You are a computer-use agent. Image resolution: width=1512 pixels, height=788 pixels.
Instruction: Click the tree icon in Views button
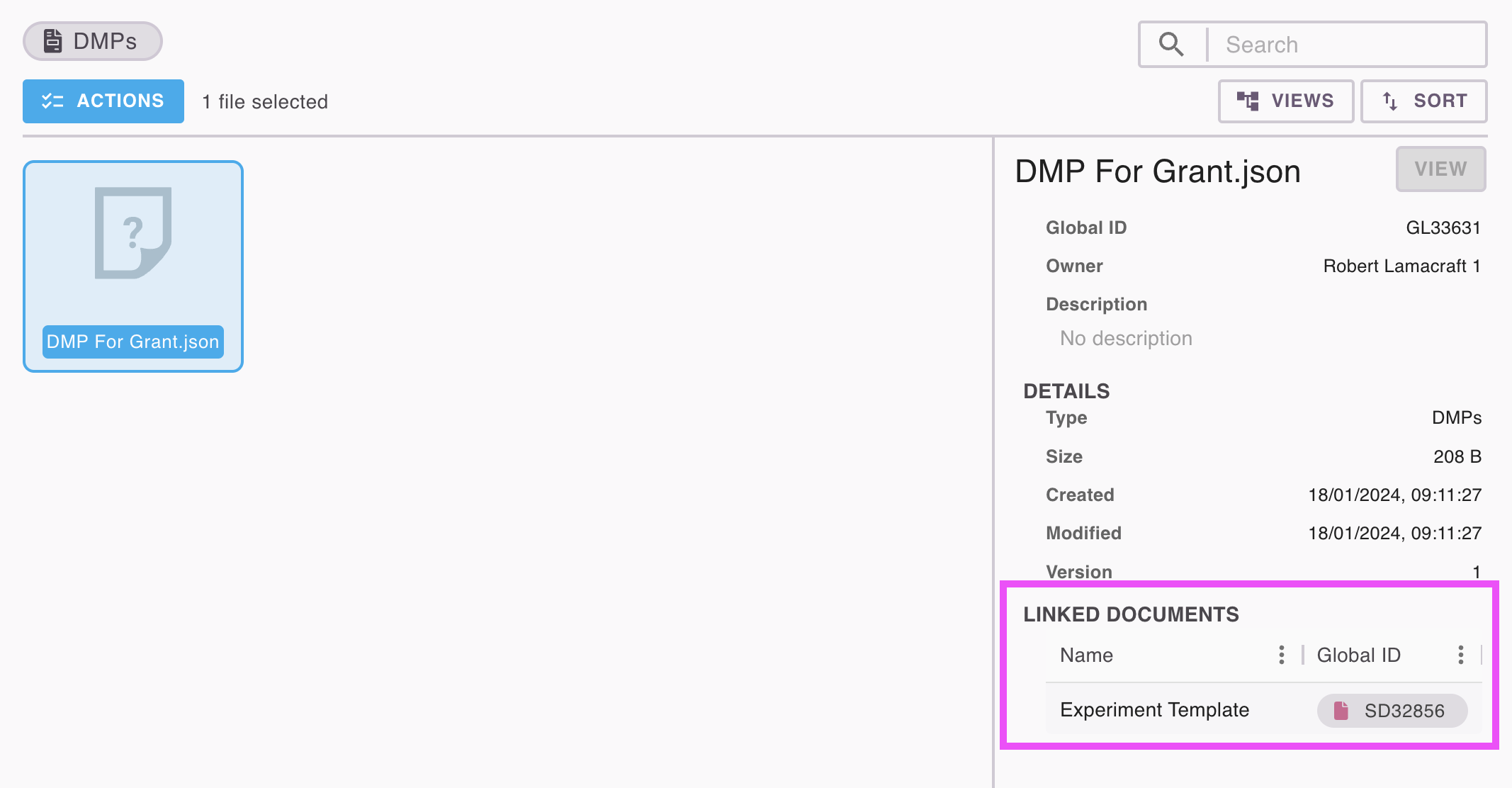click(x=1248, y=101)
